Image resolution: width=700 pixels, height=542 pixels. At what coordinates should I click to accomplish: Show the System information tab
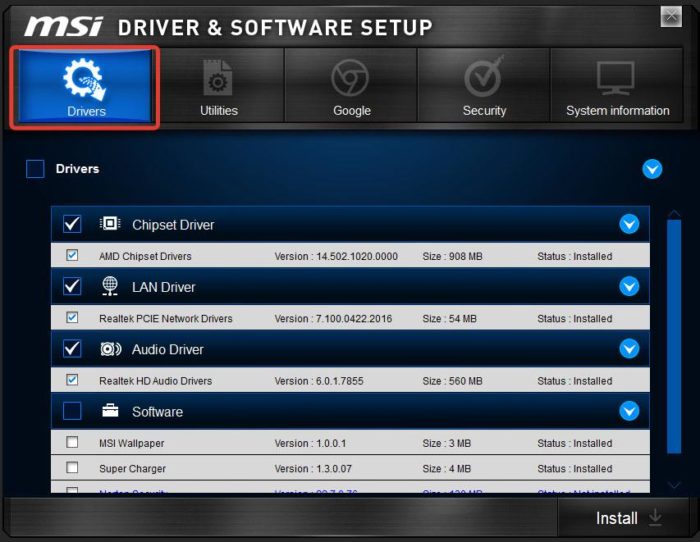(x=617, y=85)
